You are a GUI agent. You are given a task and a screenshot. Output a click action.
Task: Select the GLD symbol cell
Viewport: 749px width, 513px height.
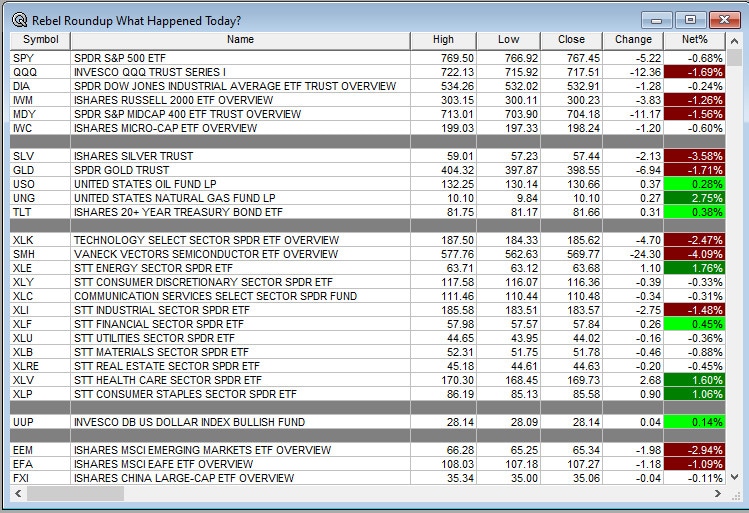coord(40,170)
